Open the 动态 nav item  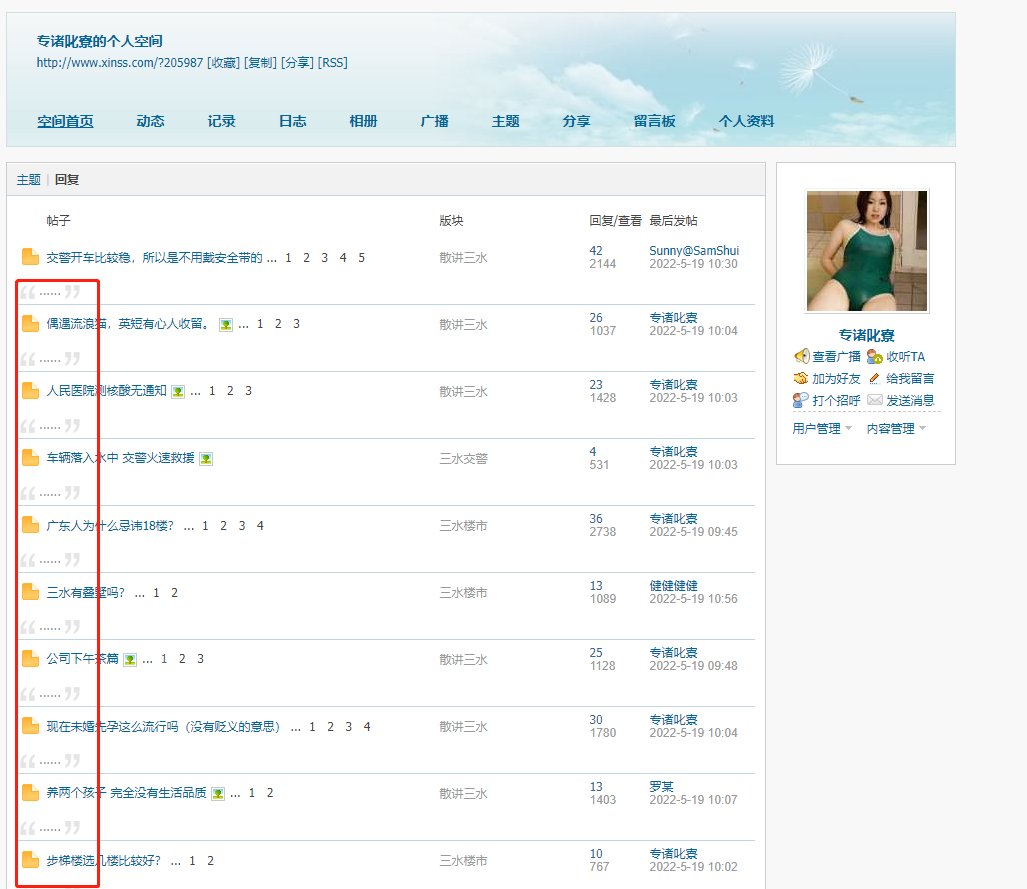point(151,121)
